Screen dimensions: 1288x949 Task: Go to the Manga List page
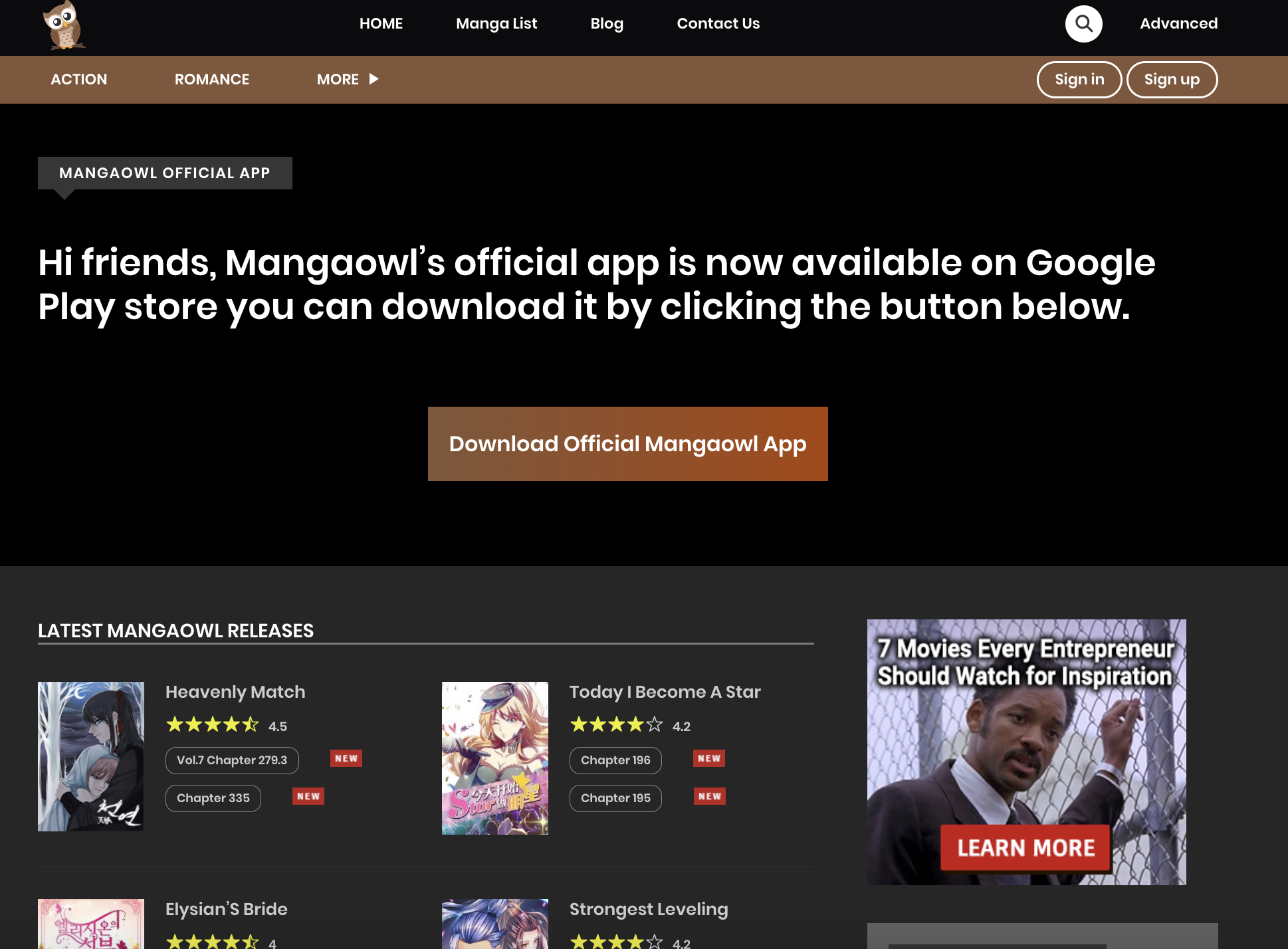click(496, 24)
